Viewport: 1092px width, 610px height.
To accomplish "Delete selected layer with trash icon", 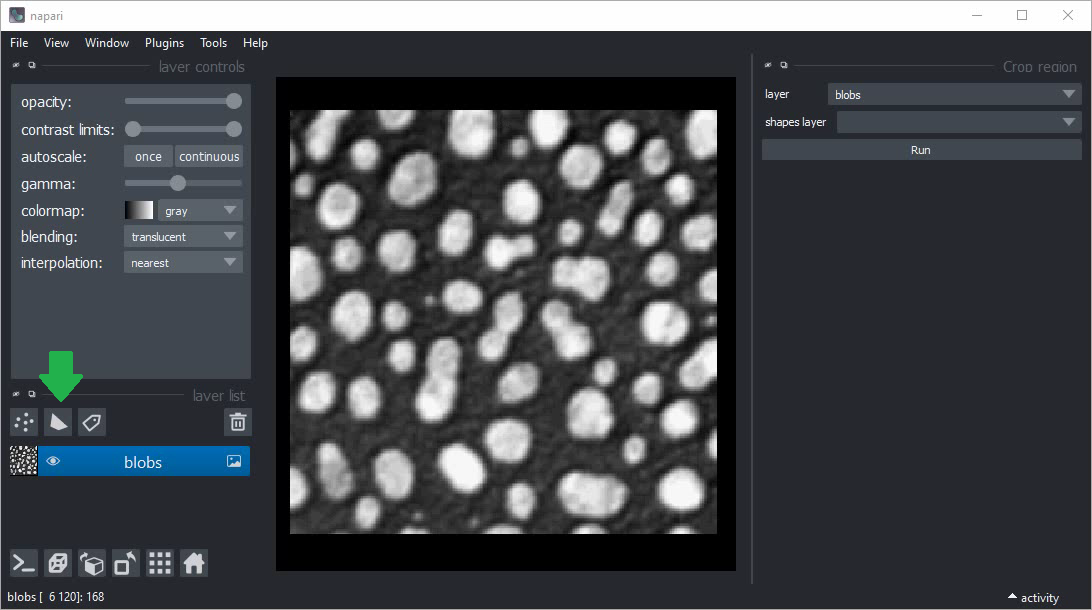I will coord(237,422).
